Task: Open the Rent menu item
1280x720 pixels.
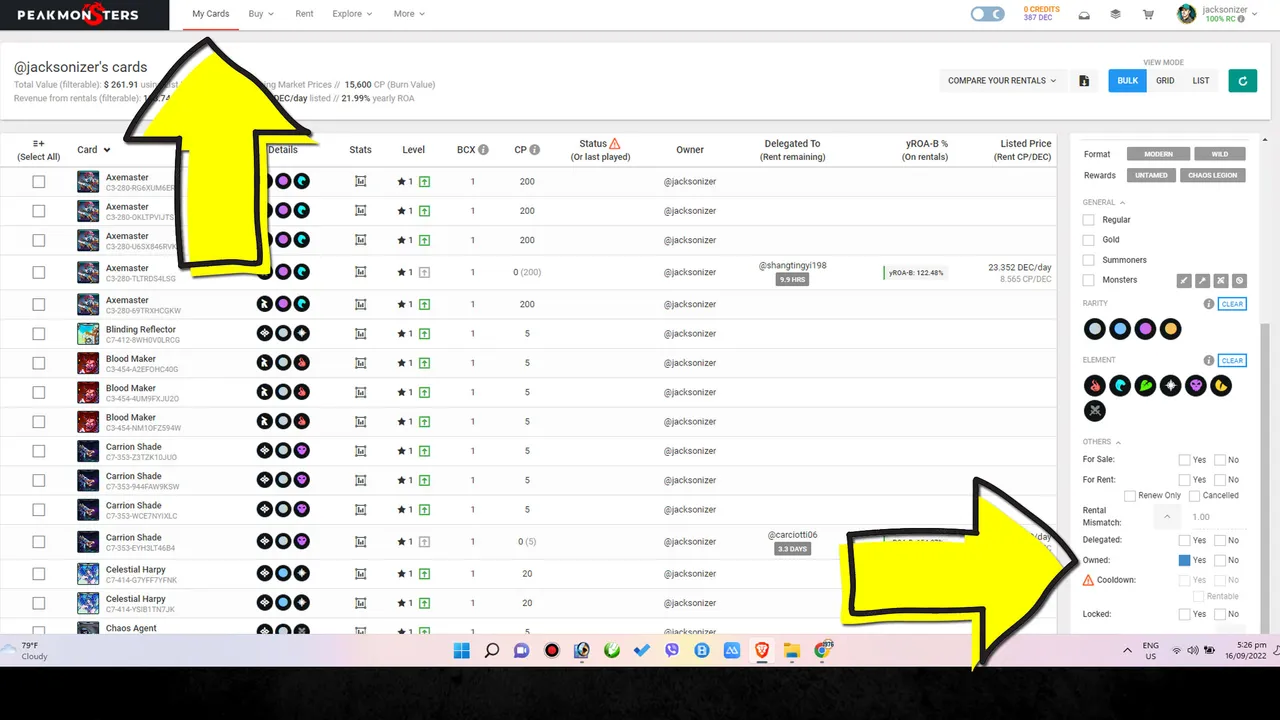Action: pyautogui.click(x=304, y=14)
